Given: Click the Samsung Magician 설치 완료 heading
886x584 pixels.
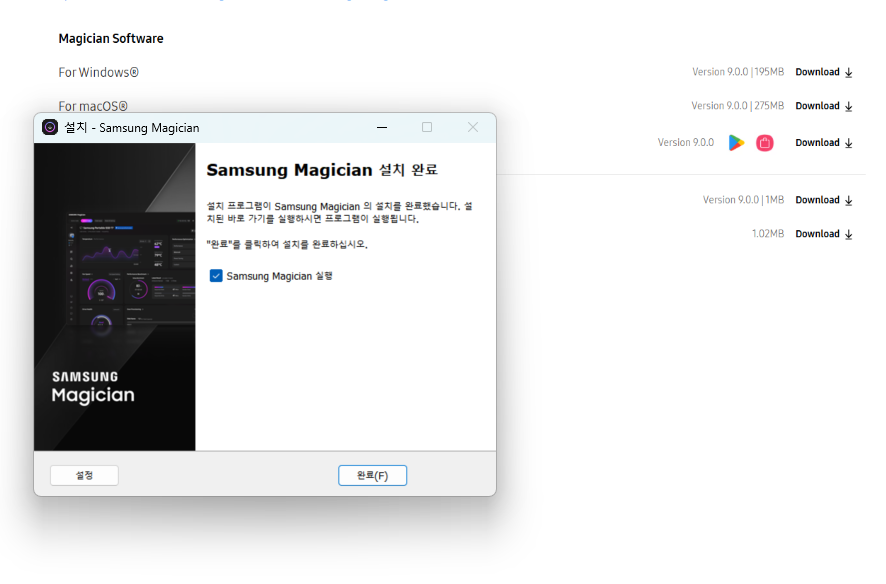Looking at the screenshot, I should 322,169.
